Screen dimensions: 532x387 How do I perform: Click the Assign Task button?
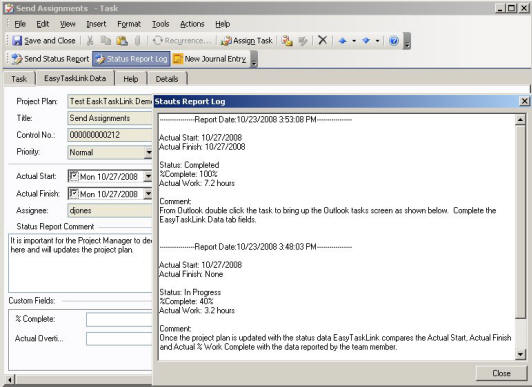pos(247,41)
